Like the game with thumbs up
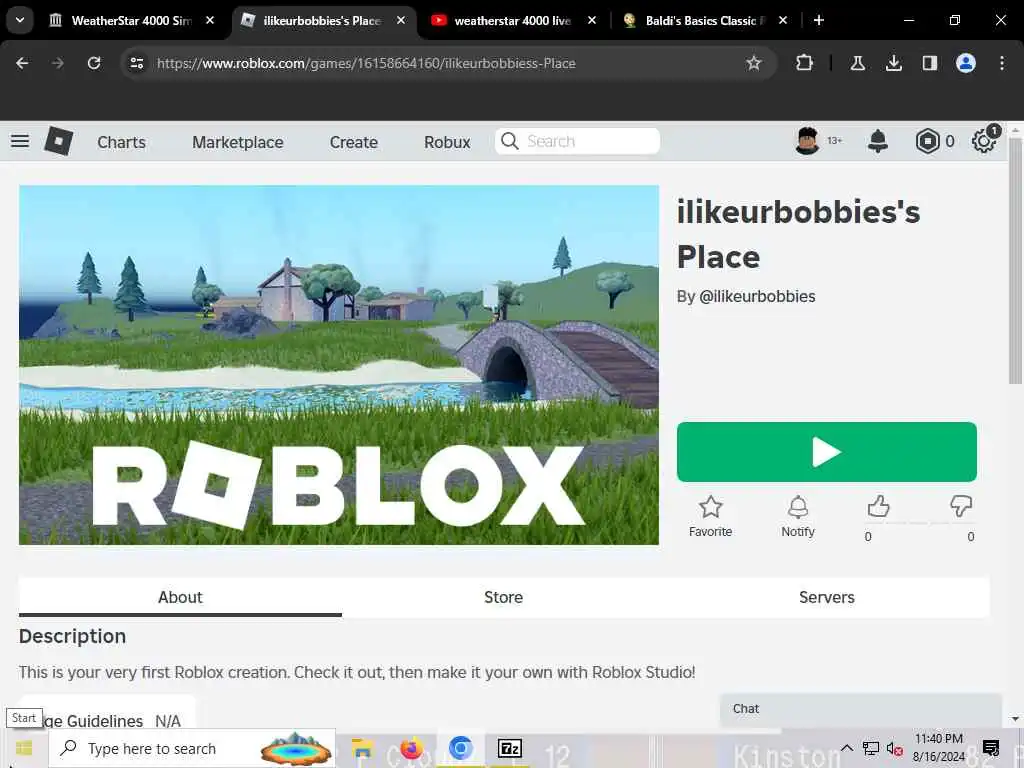This screenshot has width=1024, height=768. (x=878, y=506)
